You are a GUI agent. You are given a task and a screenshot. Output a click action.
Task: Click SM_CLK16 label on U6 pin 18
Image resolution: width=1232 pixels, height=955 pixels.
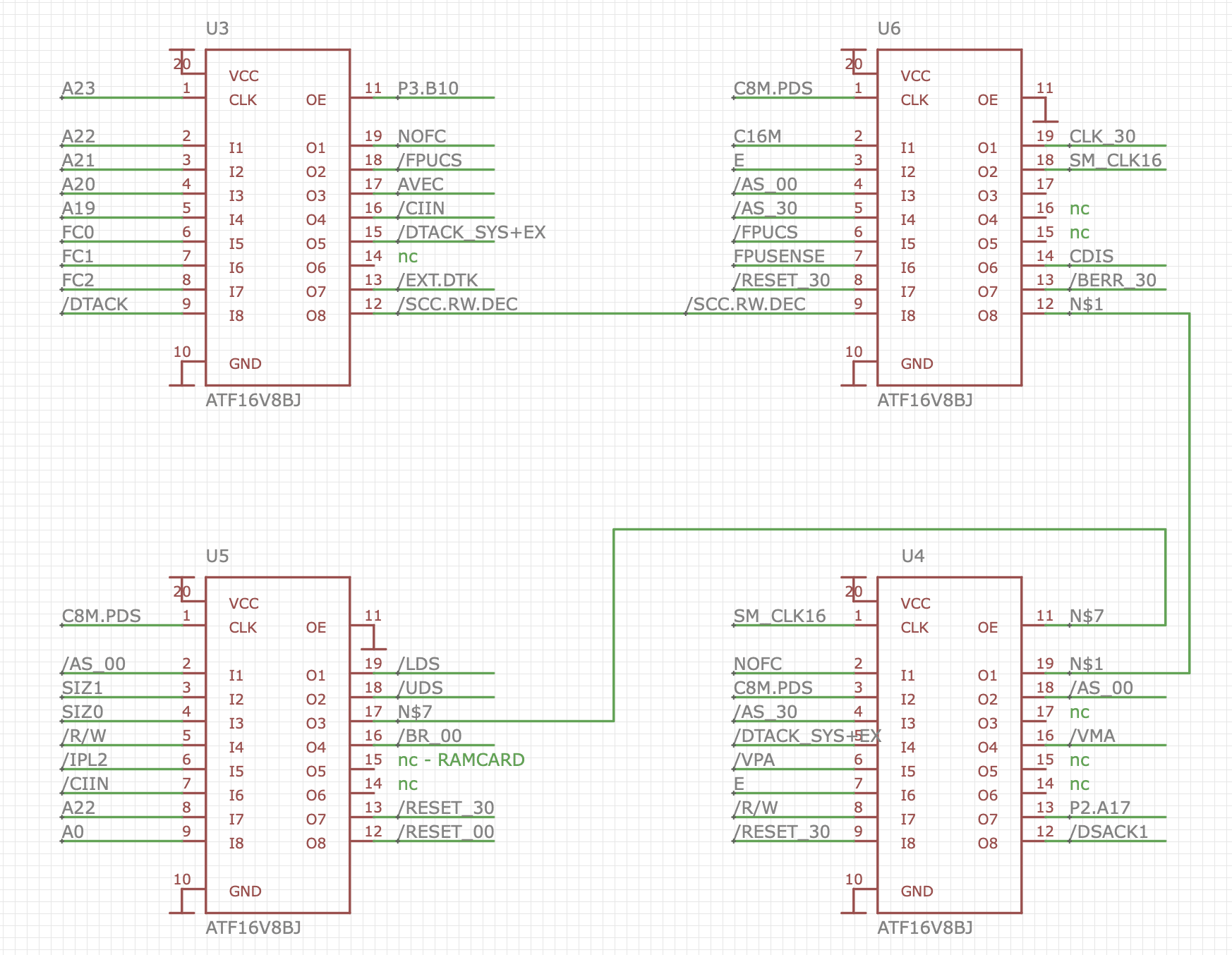tap(1116, 160)
